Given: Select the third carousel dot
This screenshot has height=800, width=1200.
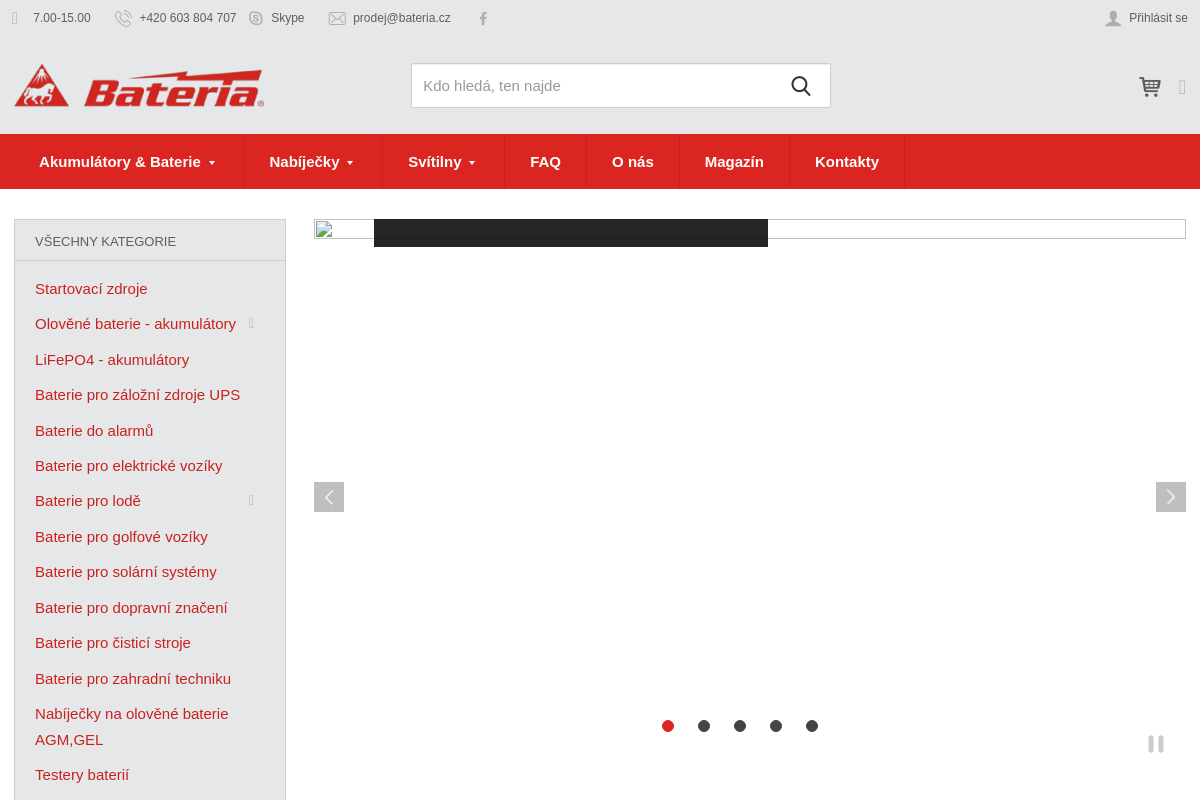Looking at the screenshot, I should pos(740,726).
